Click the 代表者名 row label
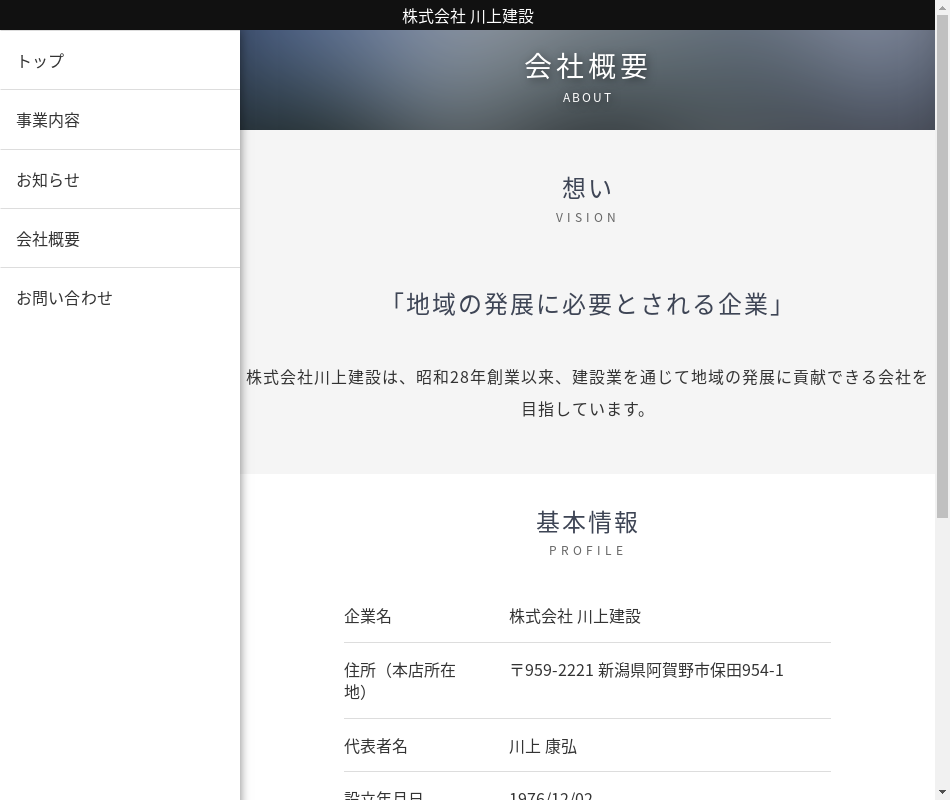This screenshot has width=950, height=800. 376,747
